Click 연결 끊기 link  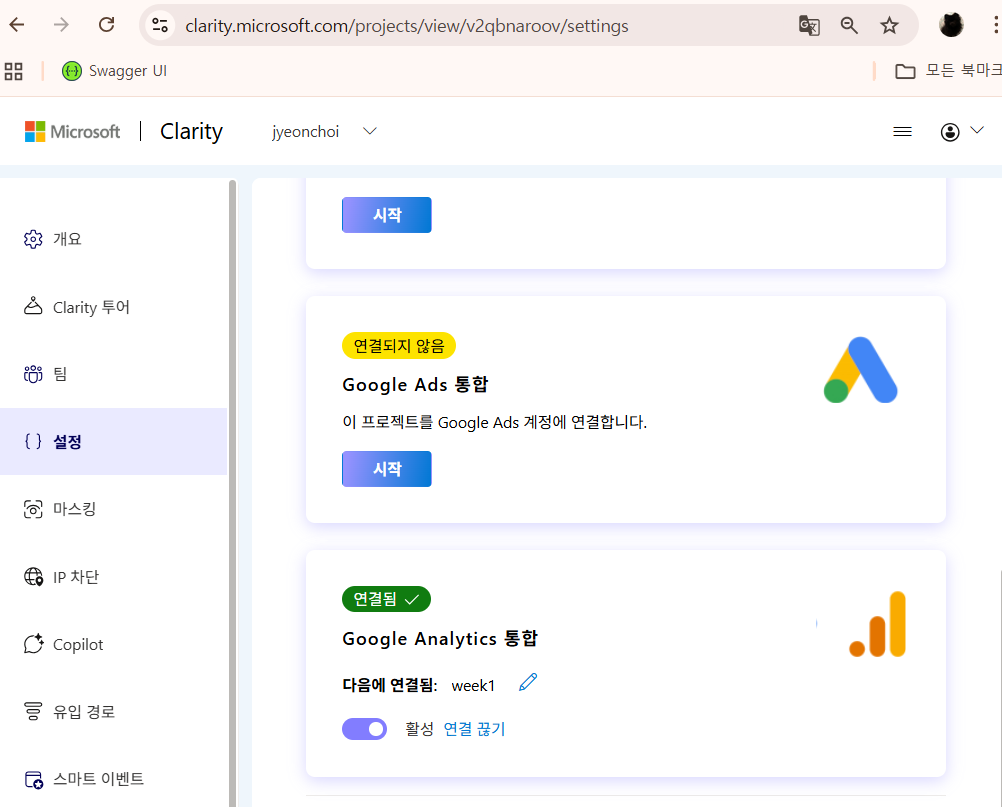[x=474, y=729]
